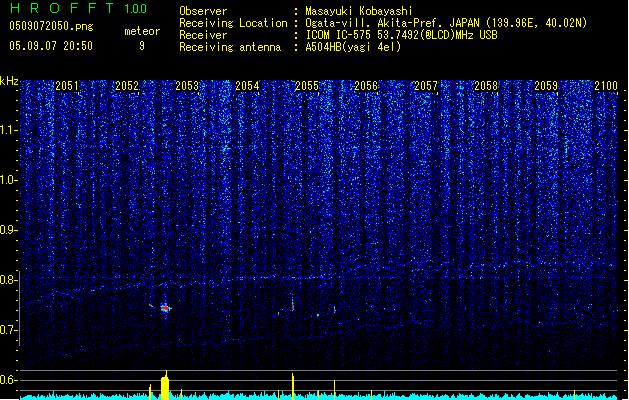The image size is (629, 400).
Task: Click the date stamp 05.09.07 20:50
Action: point(51,46)
